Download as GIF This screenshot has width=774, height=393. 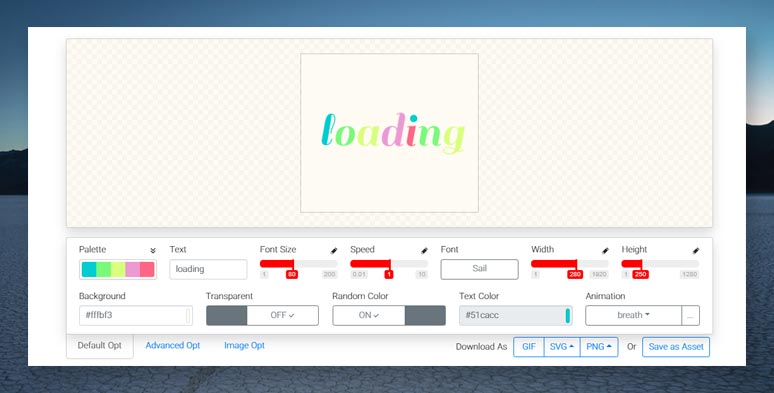529,347
